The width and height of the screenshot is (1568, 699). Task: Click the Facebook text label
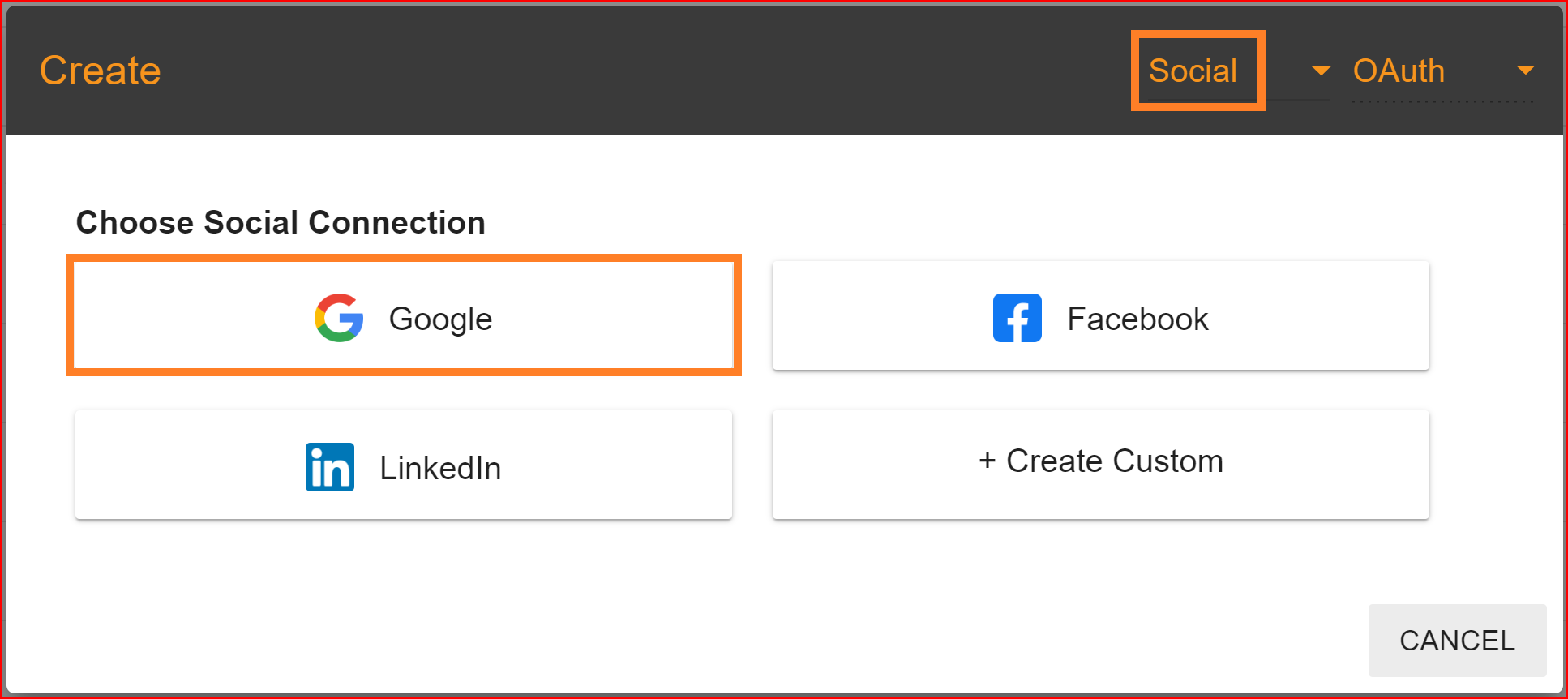coord(1137,319)
